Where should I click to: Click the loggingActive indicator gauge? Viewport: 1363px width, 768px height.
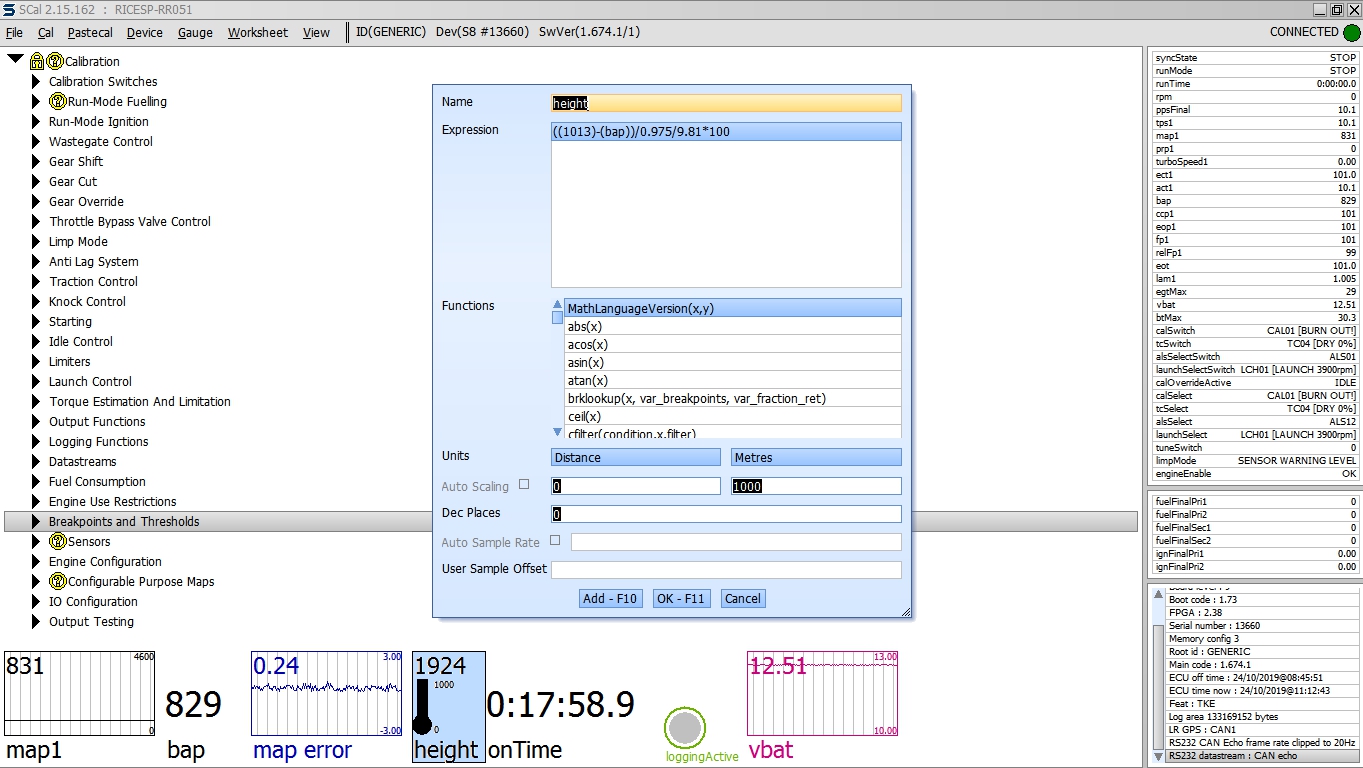[x=685, y=728]
